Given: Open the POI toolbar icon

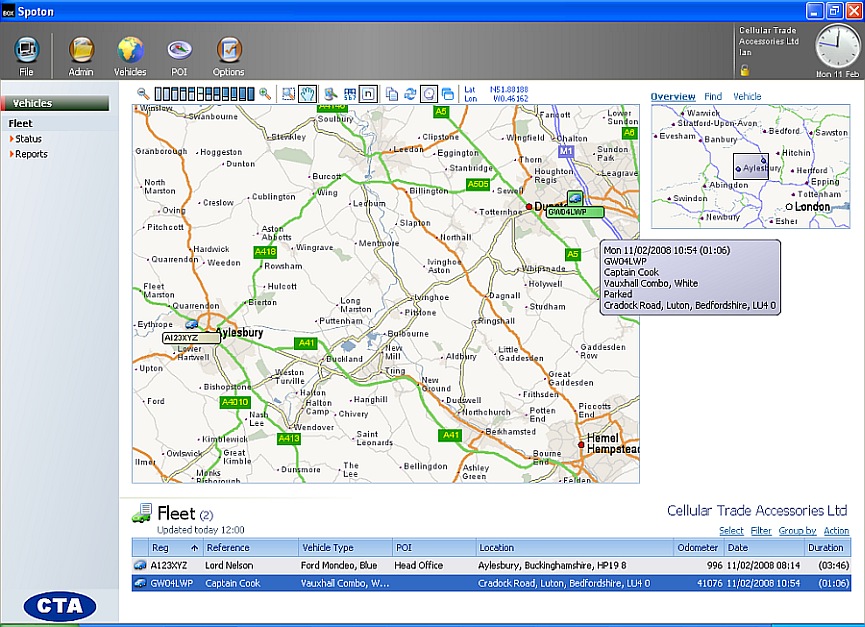Looking at the screenshot, I should 179,56.
